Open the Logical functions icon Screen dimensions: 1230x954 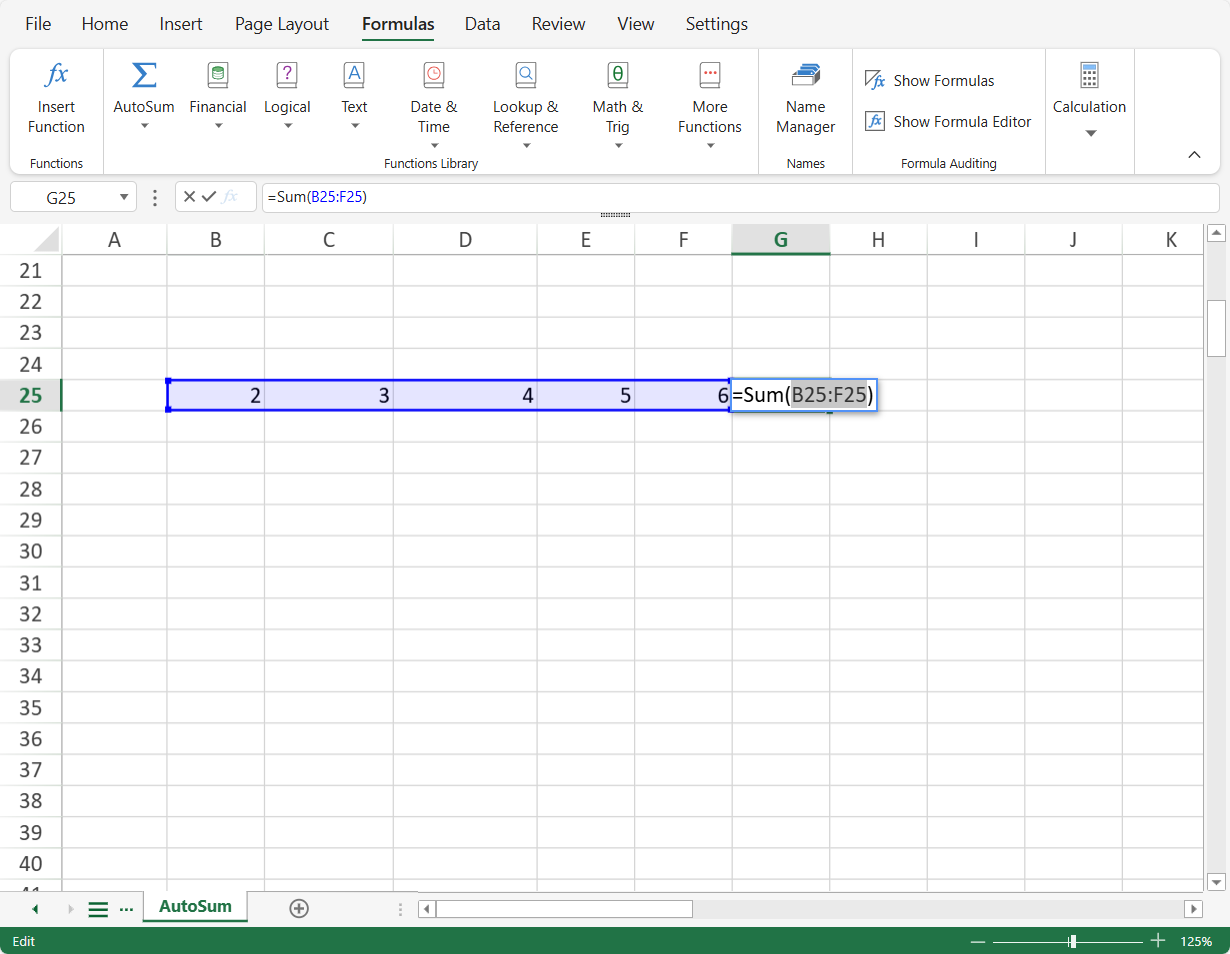coord(287,75)
